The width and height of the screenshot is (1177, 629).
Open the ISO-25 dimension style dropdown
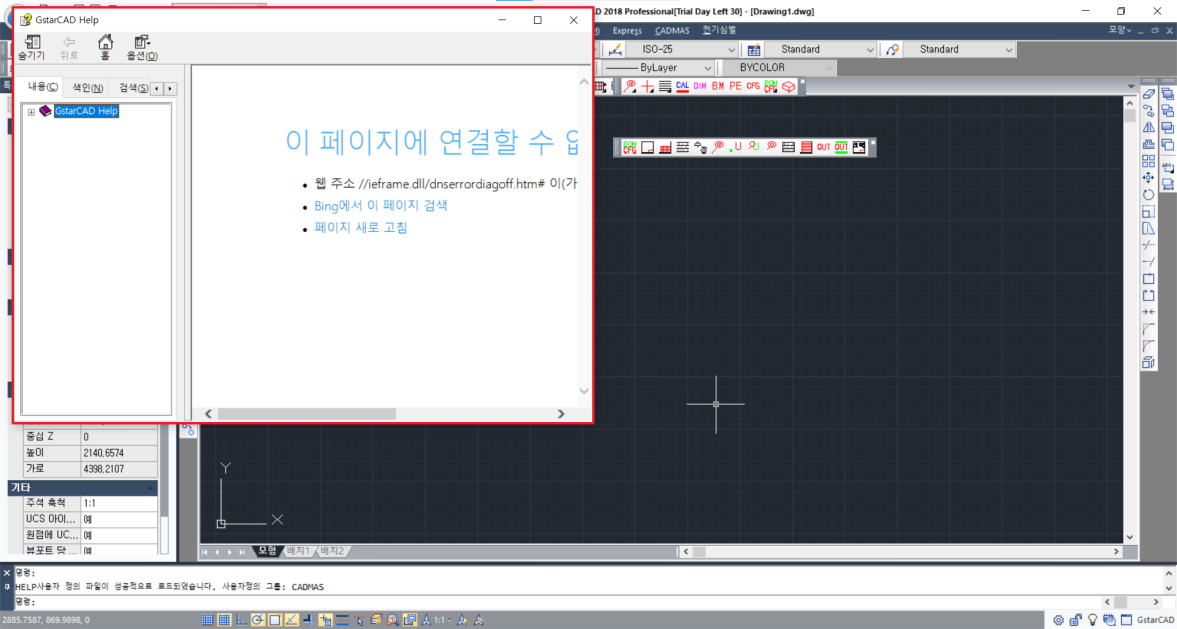pos(682,49)
